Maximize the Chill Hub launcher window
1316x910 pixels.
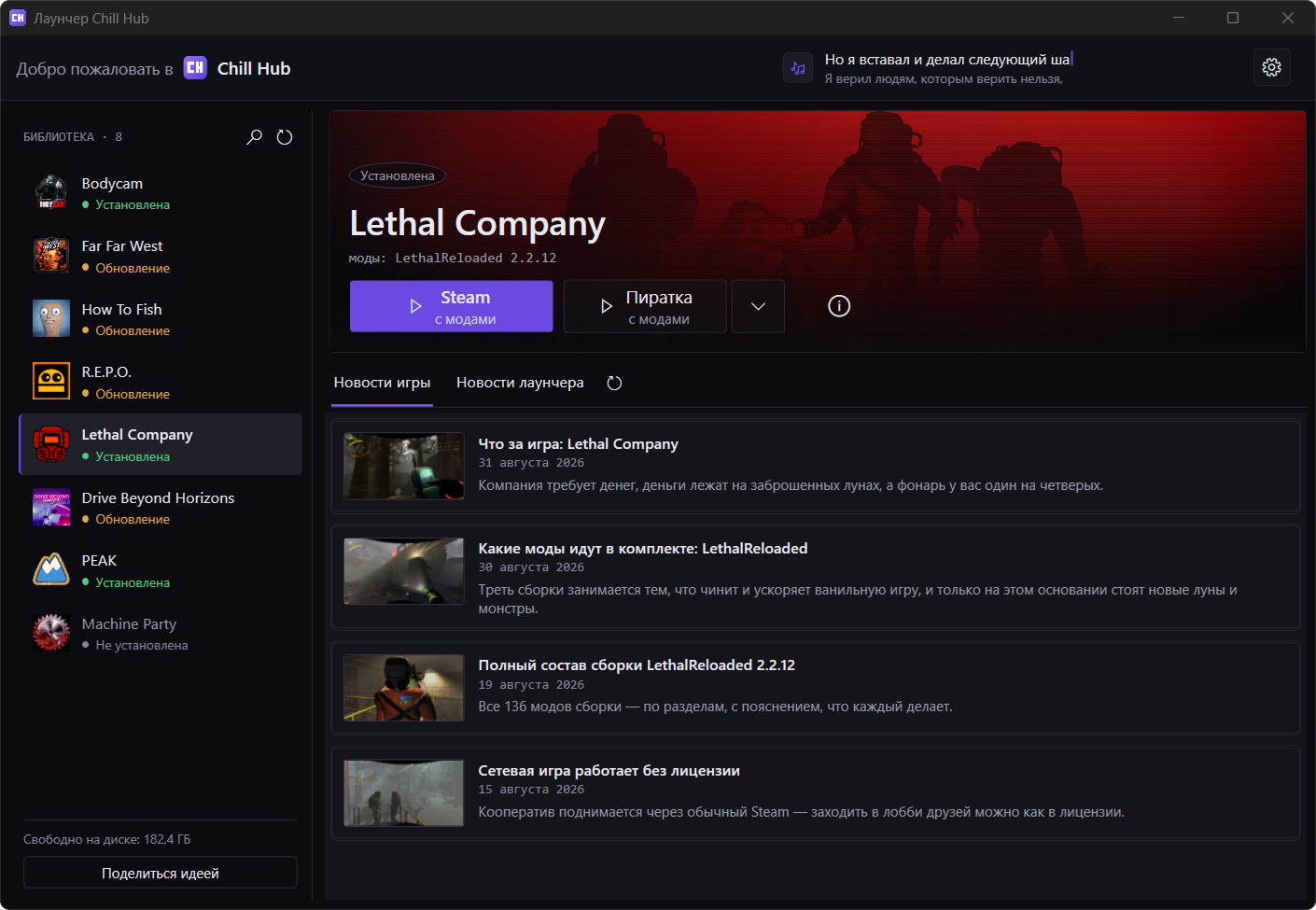1233,18
